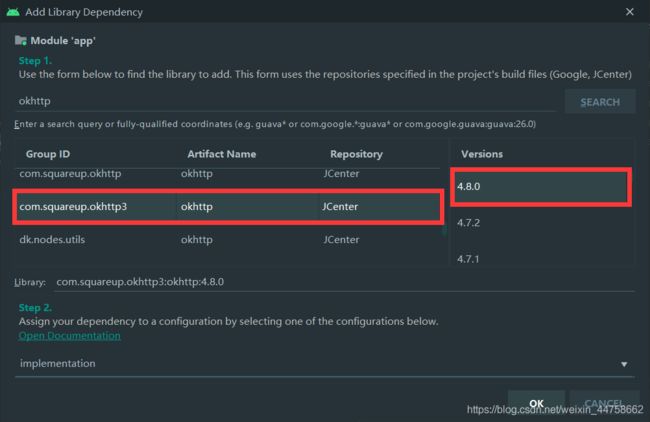This screenshot has width=650, height=422.
Task: Click the SEARCH button
Action: pyautogui.click(x=600, y=102)
